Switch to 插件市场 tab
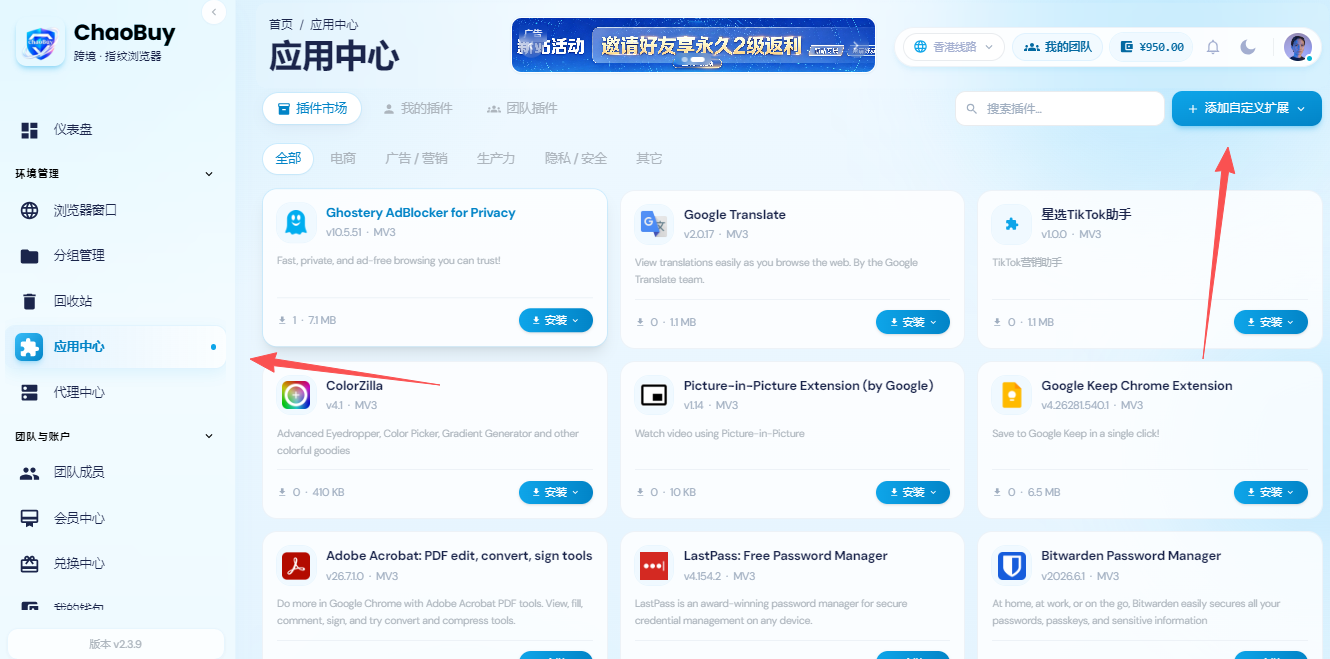Screen dimensions: 1330x659 point(312,108)
